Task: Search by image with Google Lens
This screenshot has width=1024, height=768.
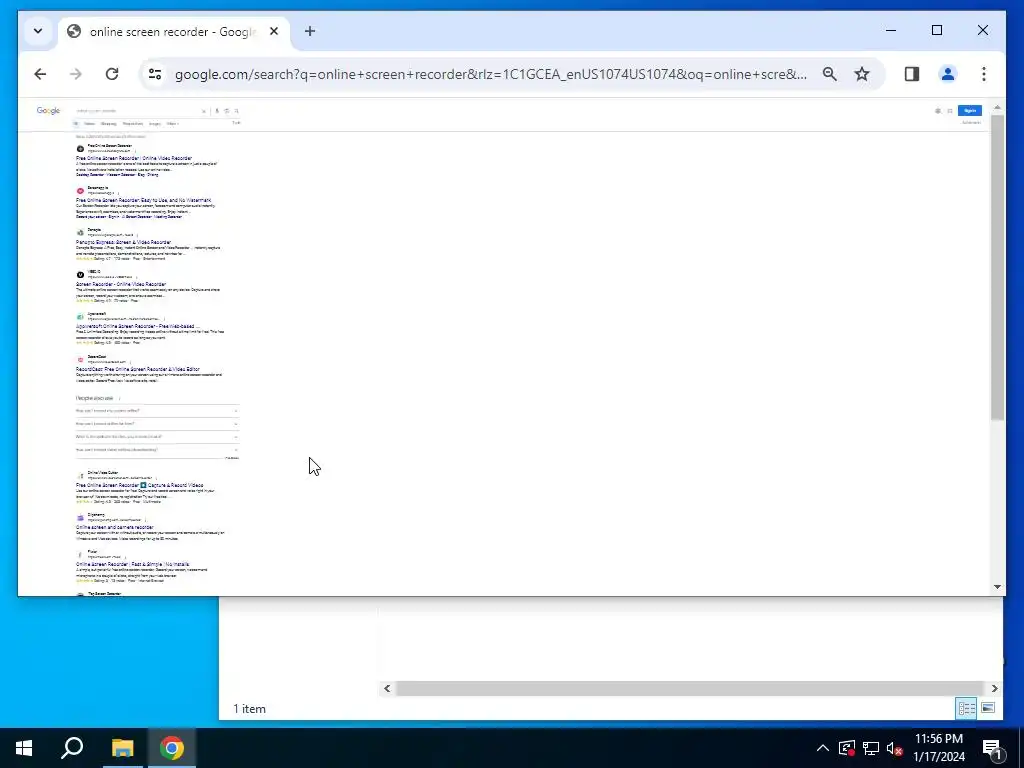Action: (x=227, y=111)
